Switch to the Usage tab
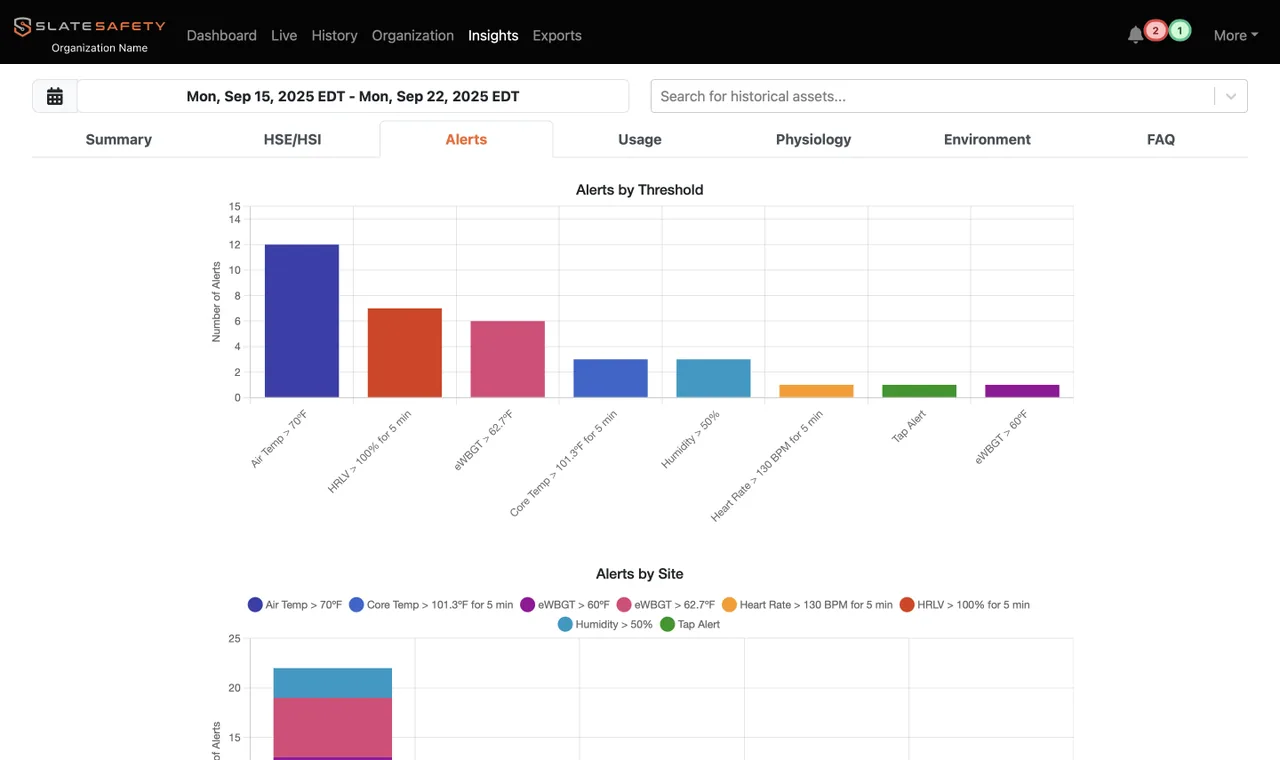Screen dimensions: 1280x760 click(640, 139)
